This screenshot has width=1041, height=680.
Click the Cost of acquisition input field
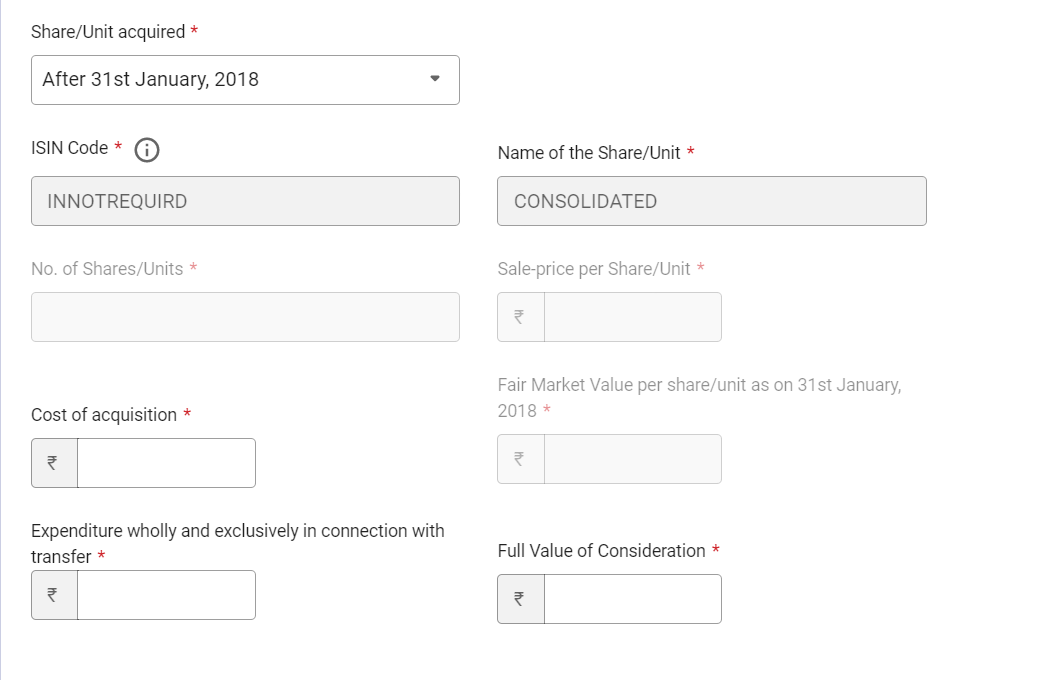point(167,463)
